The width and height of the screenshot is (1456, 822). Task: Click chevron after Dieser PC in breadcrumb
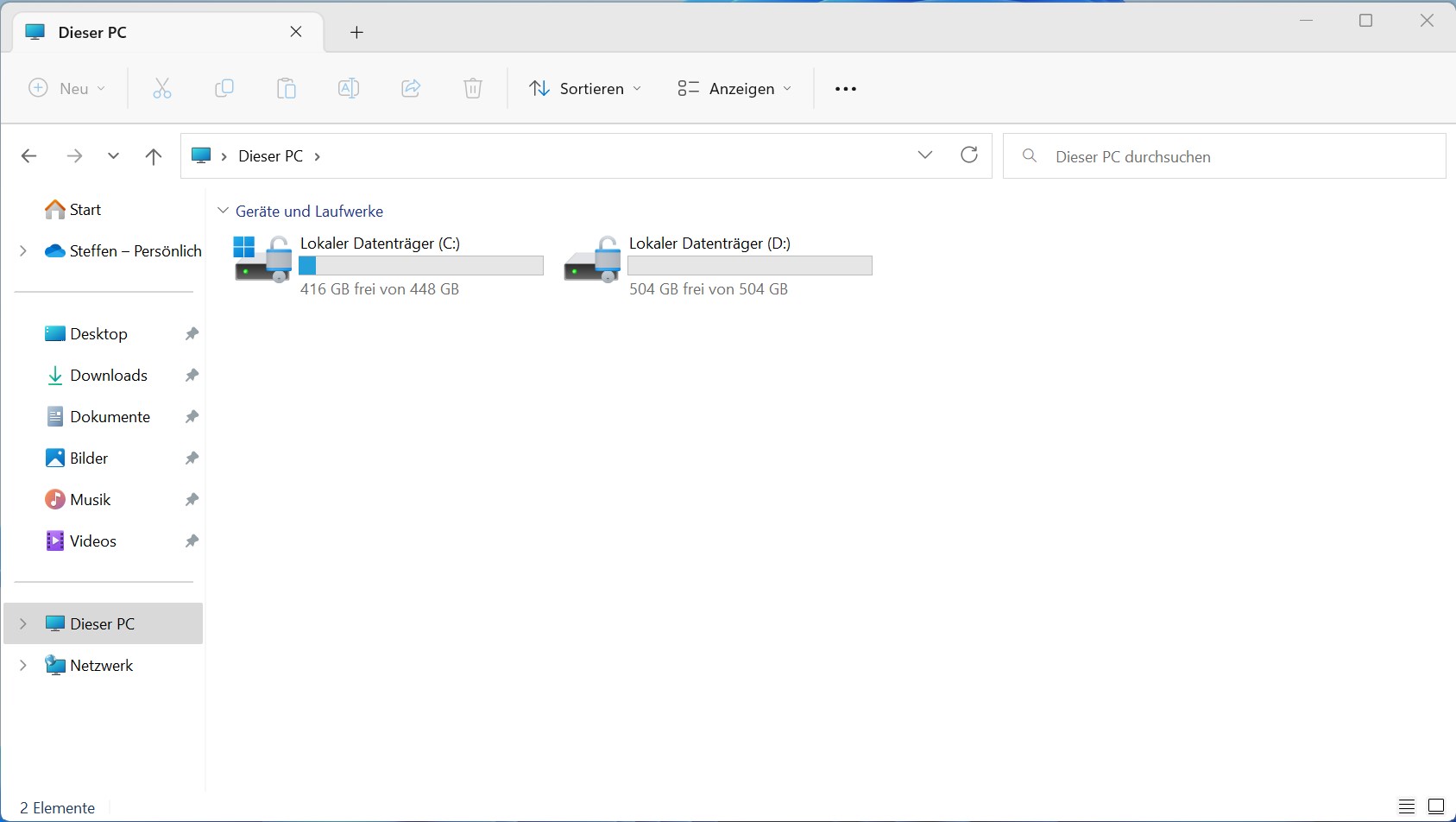click(x=318, y=156)
